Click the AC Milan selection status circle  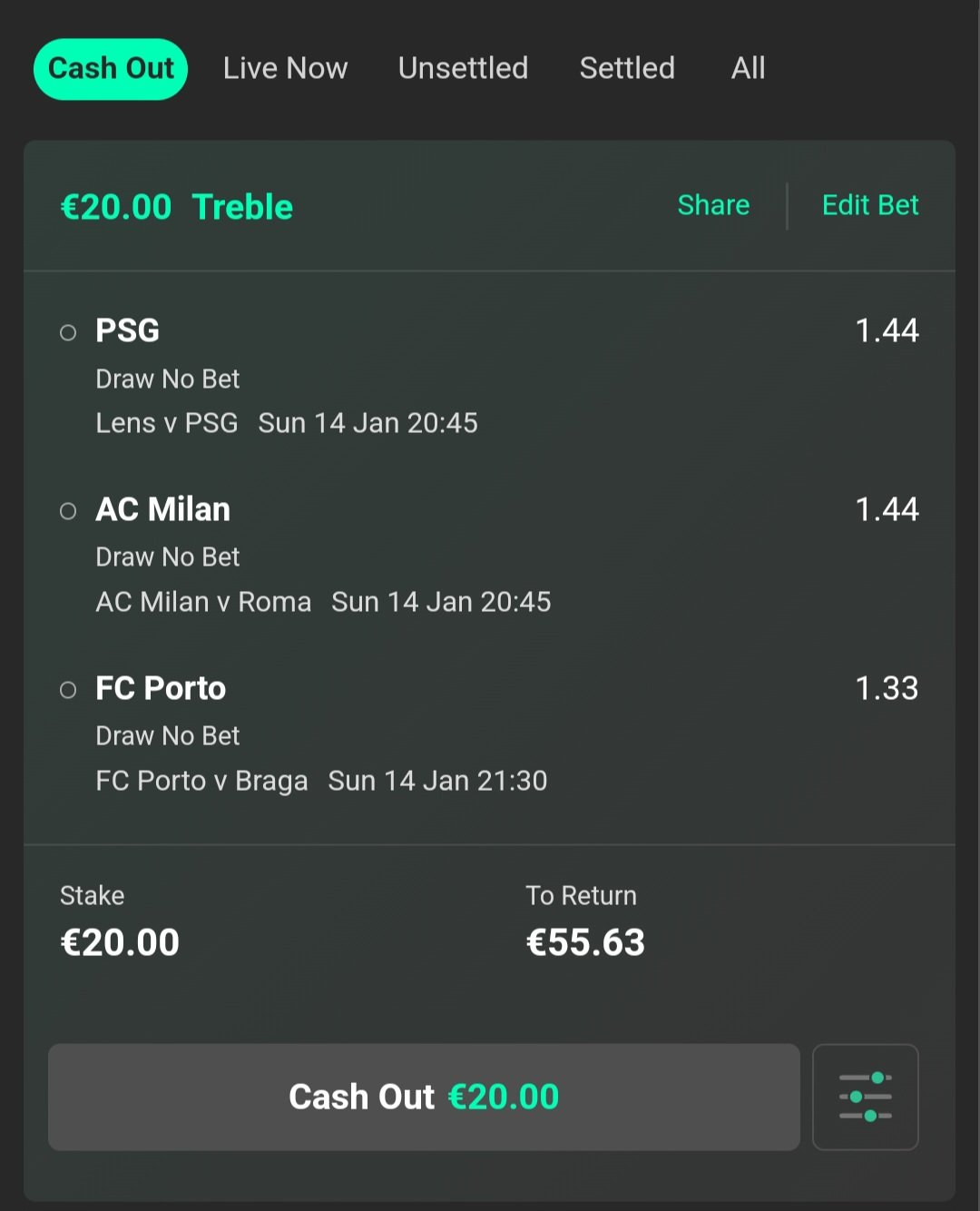pyautogui.click(x=68, y=511)
